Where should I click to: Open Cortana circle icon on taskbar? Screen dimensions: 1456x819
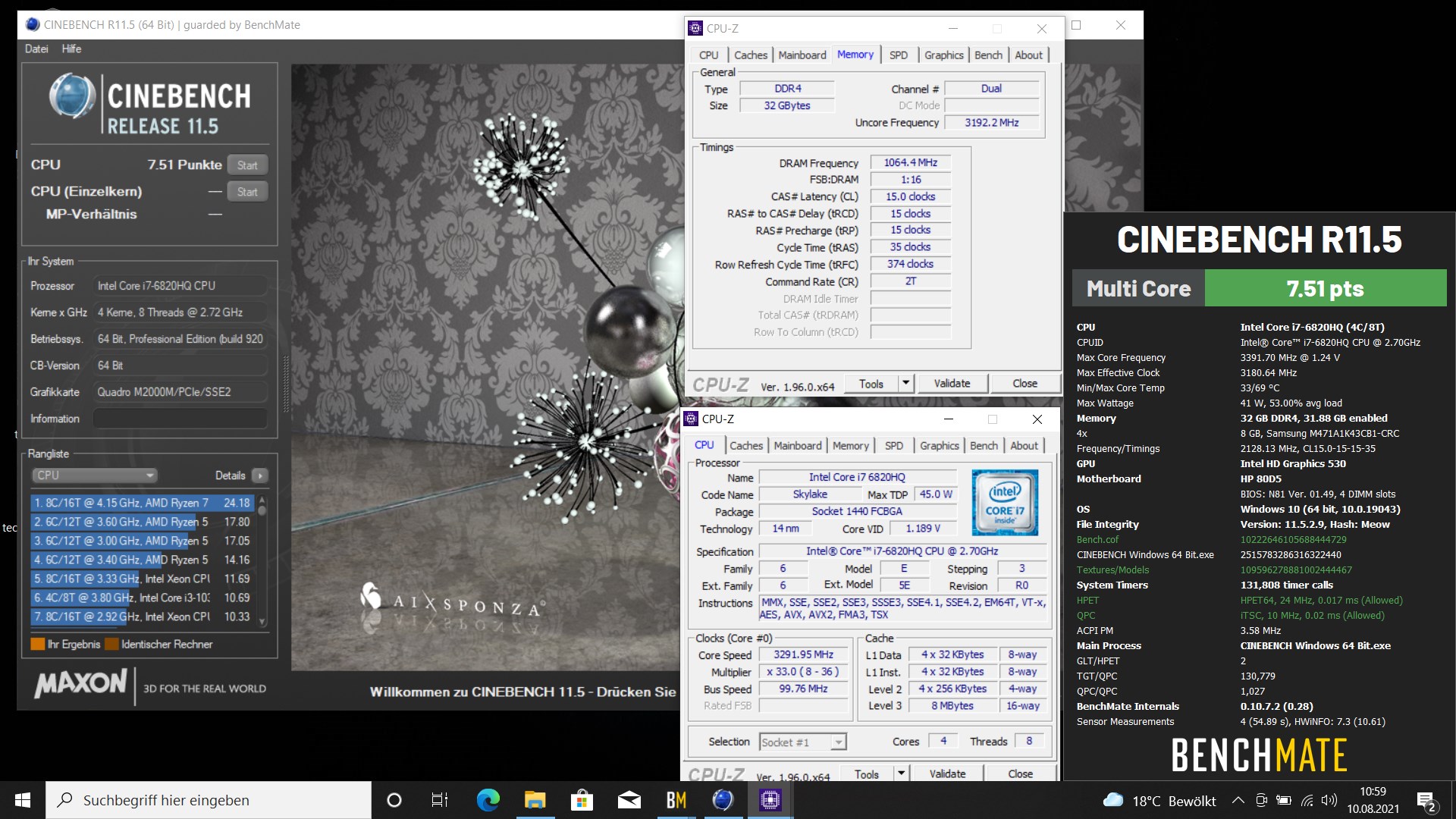point(394,800)
